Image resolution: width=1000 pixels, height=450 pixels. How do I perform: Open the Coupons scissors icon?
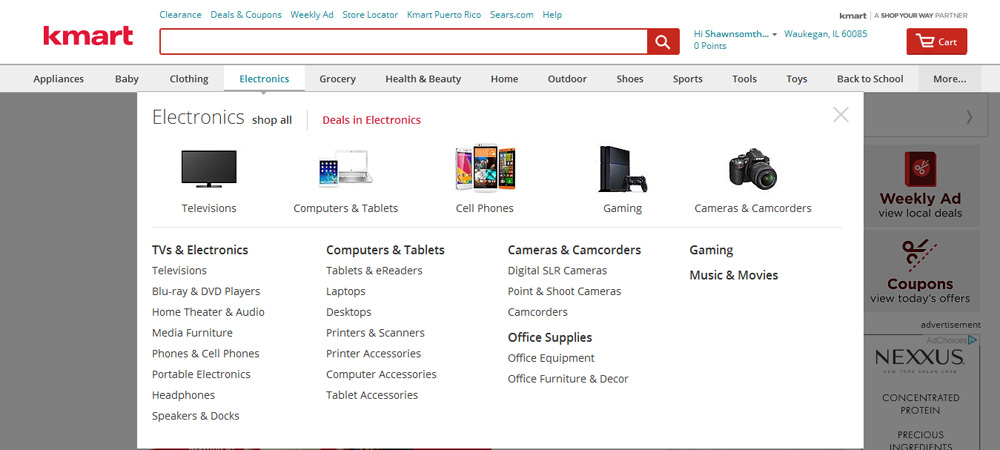pyautogui.click(x=920, y=256)
